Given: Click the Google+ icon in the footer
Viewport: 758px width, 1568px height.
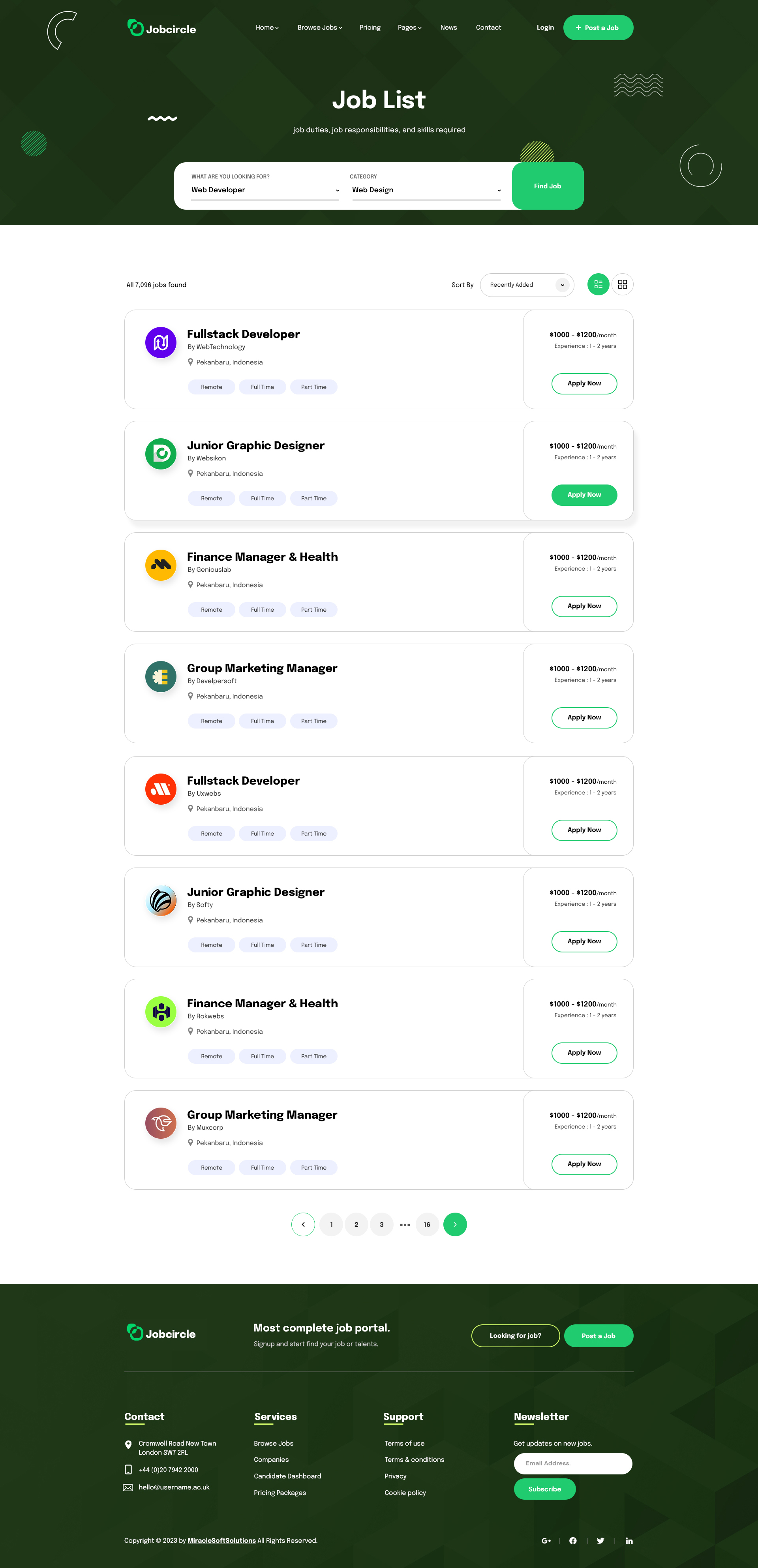Looking at the screenshot, I should (546, 1541).
